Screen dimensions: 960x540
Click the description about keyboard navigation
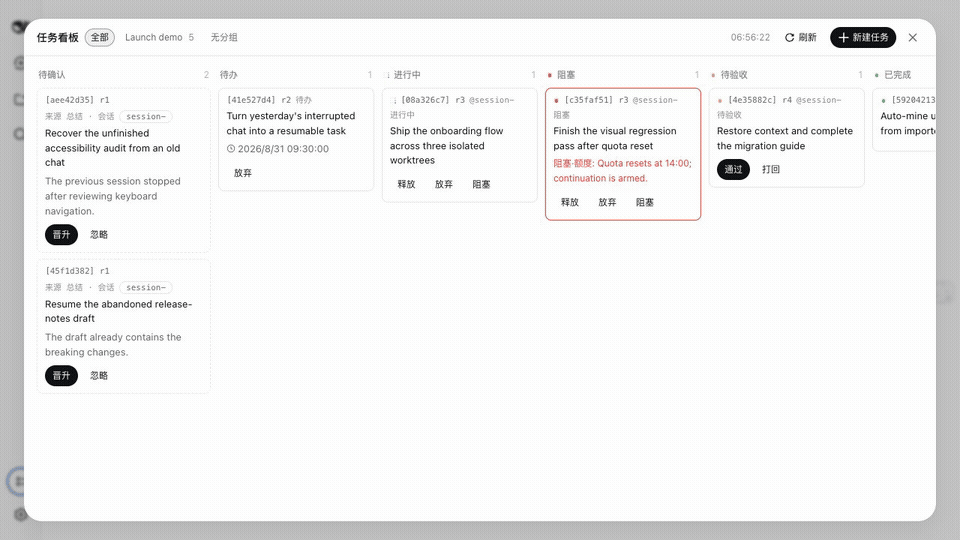(x=113, y=196)
